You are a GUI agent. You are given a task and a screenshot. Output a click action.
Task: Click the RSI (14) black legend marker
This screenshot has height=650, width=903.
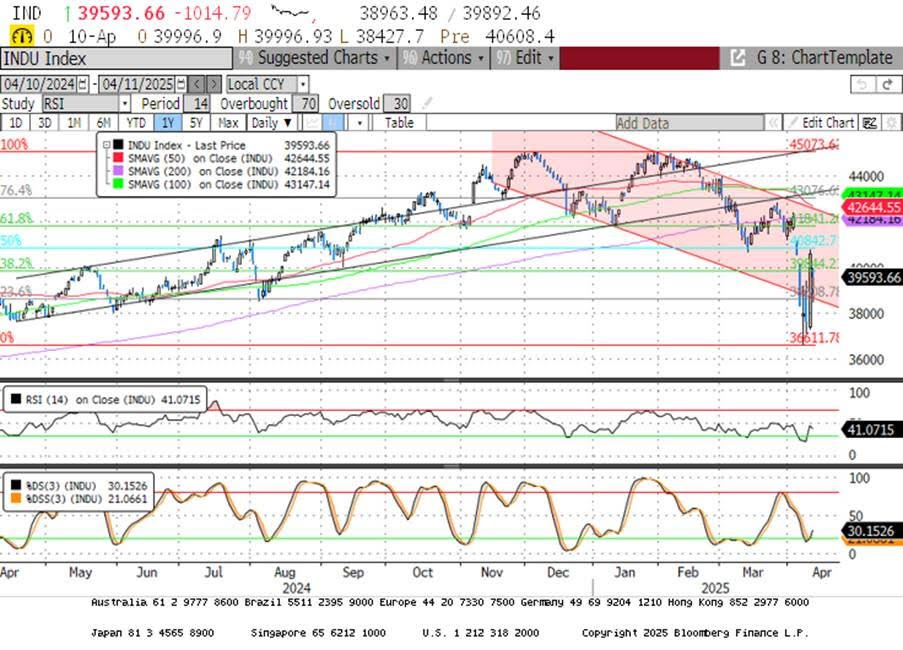pyautogui.click(x=16, y=399)
